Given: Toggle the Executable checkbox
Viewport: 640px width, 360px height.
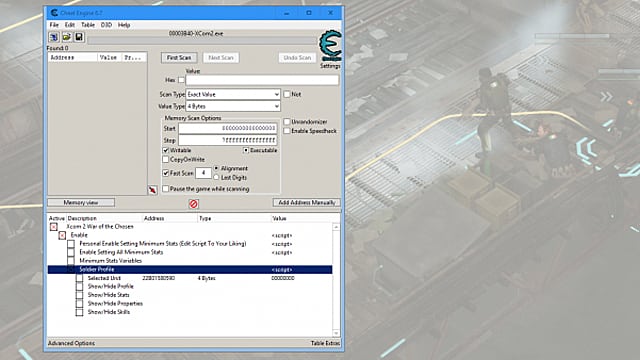Looking at the screenshot, I should click(x=246, y=150).
